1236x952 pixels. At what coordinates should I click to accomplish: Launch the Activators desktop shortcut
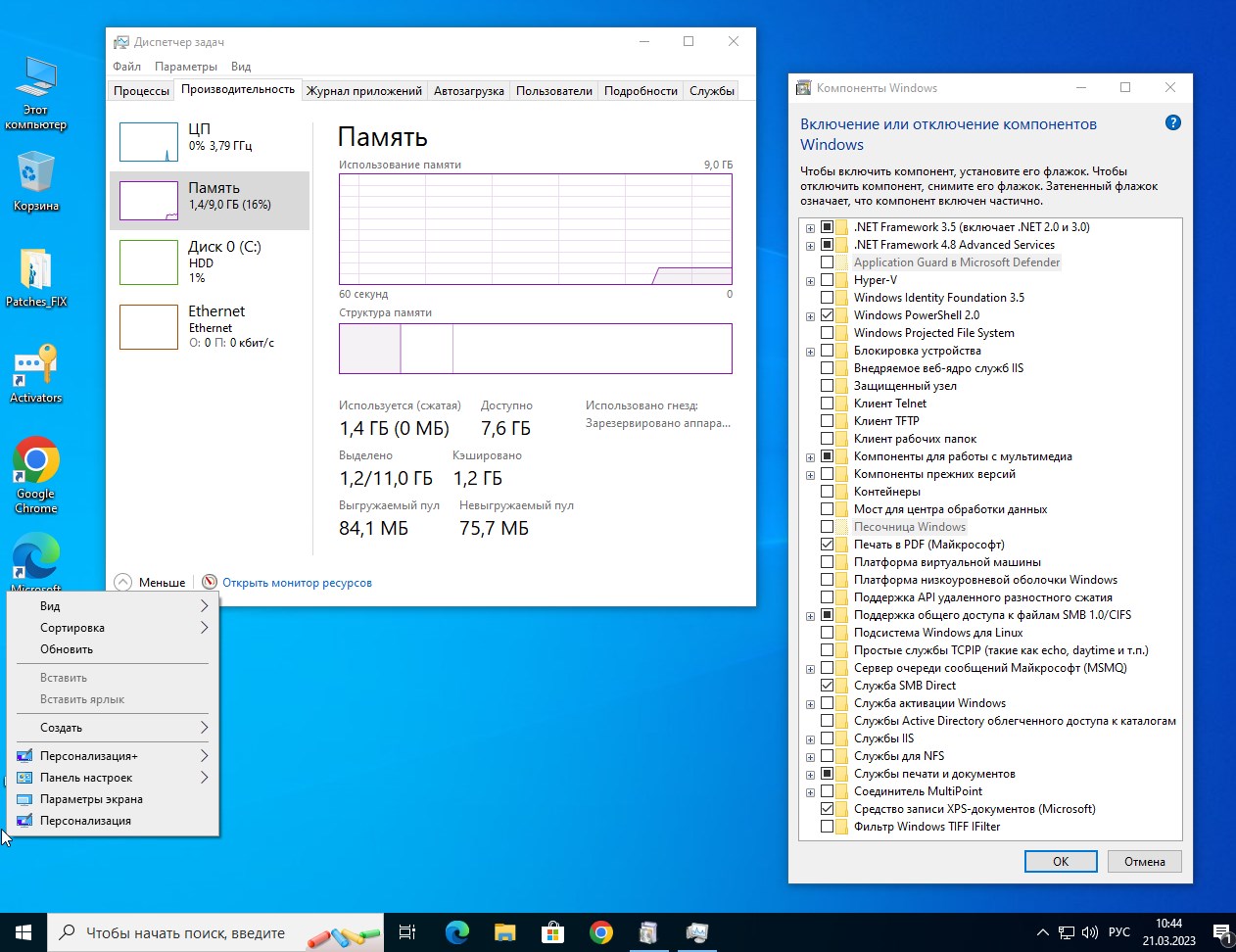pyautogui.click(x=36, y=367)
